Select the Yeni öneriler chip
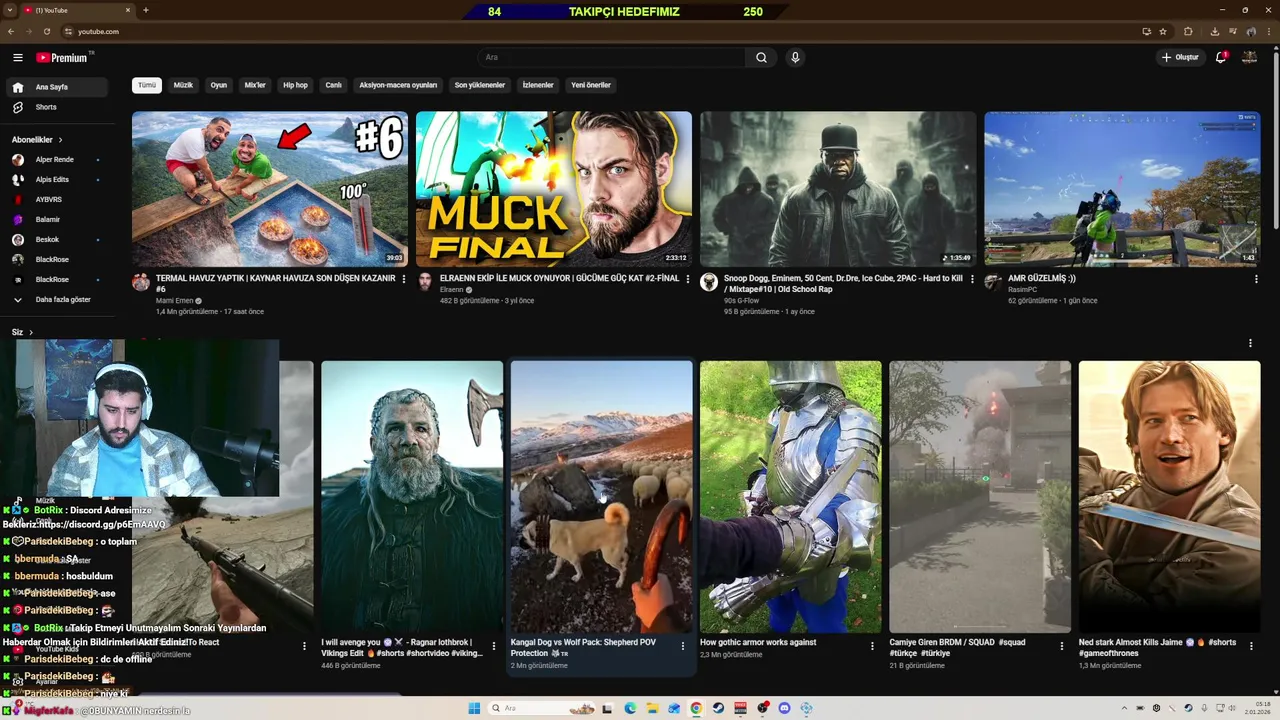 click(x=591, y=85)
